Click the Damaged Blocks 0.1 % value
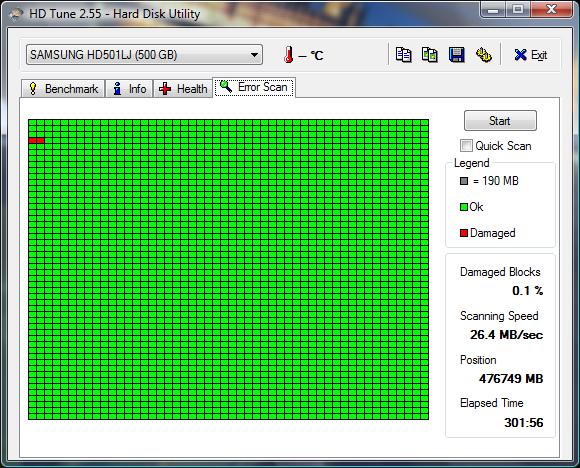The image size is (580, 468). coord(527,291)
